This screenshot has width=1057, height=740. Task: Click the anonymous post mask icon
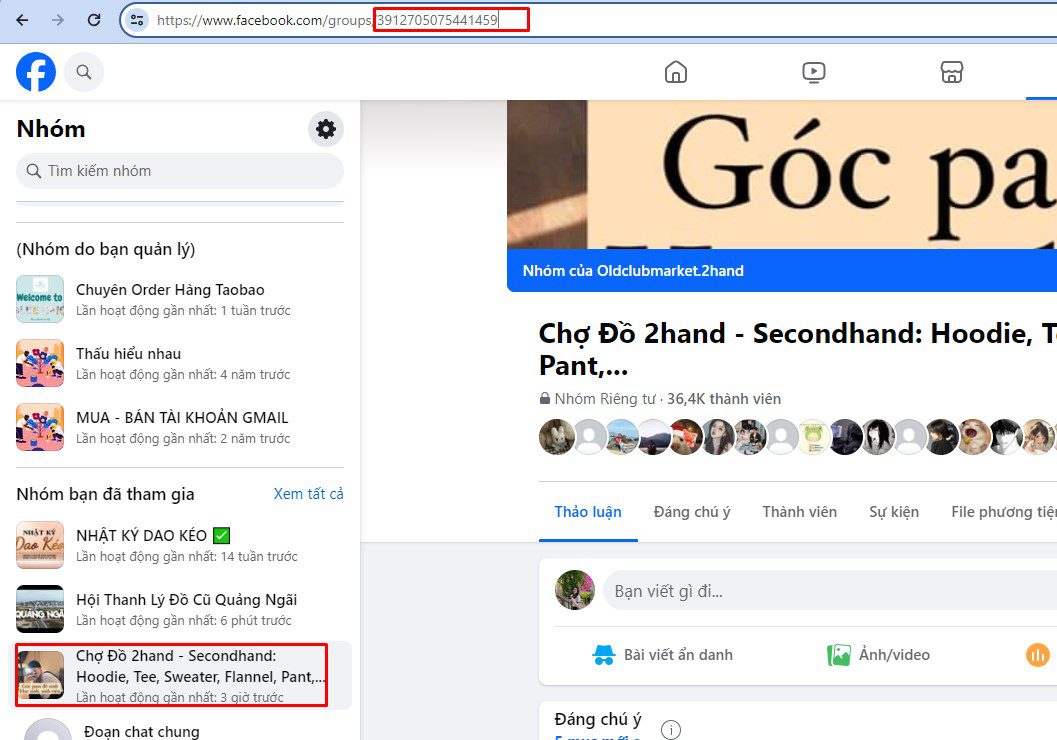coord(603,654)
